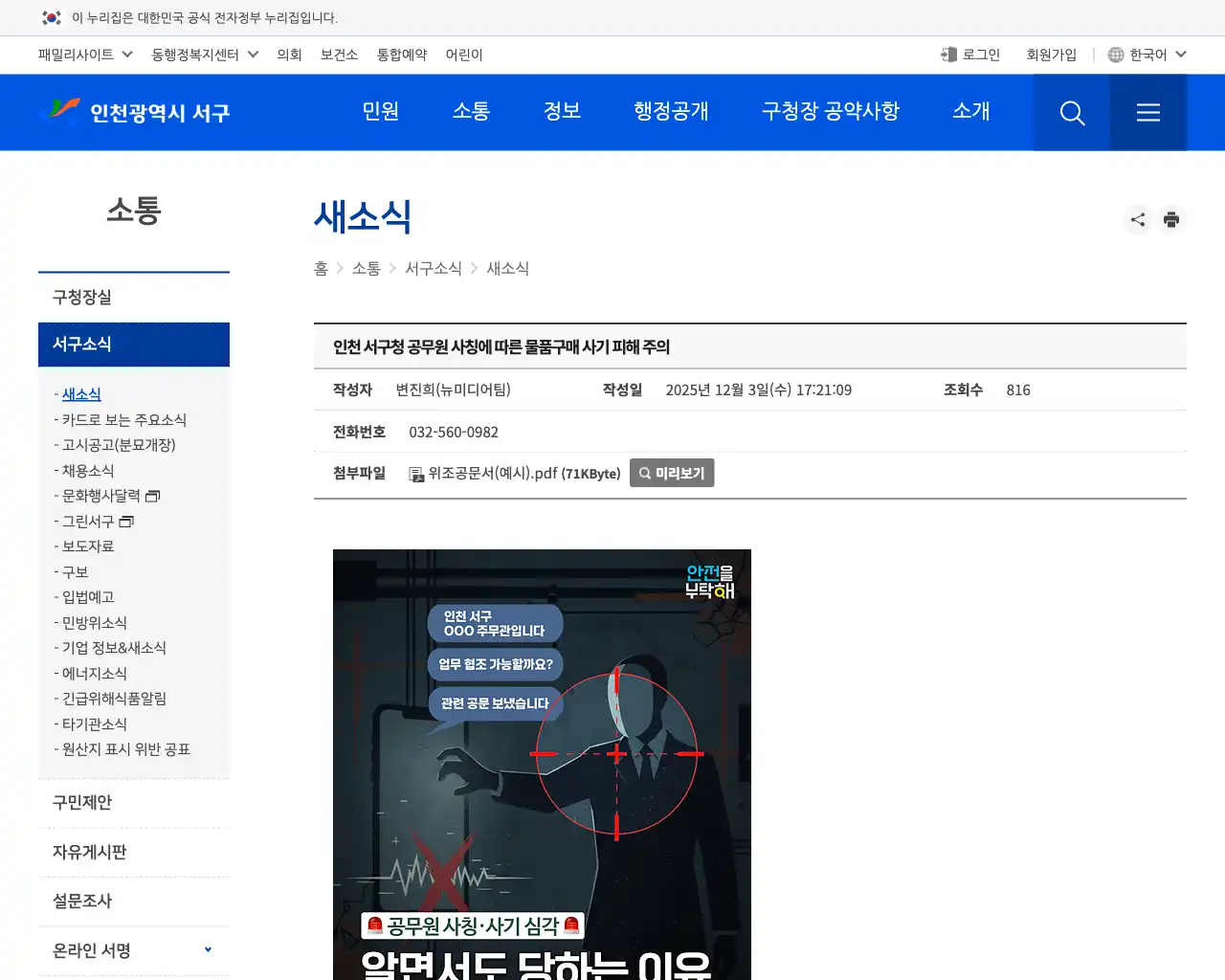1225x980 pixels.
Task: Click the globe icon next to 한국어
Action: [x=1114, y=55]
